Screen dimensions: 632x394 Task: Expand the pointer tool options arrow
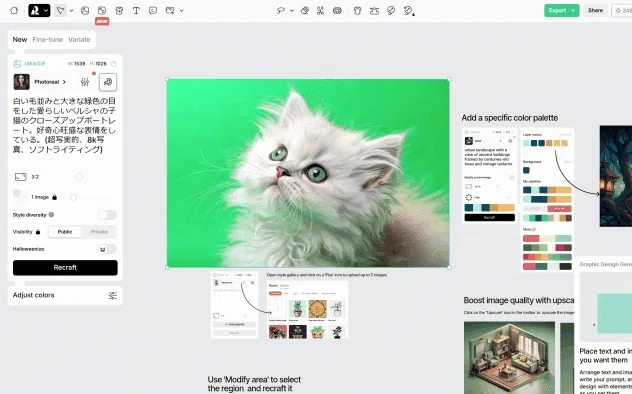coord(71,10)
